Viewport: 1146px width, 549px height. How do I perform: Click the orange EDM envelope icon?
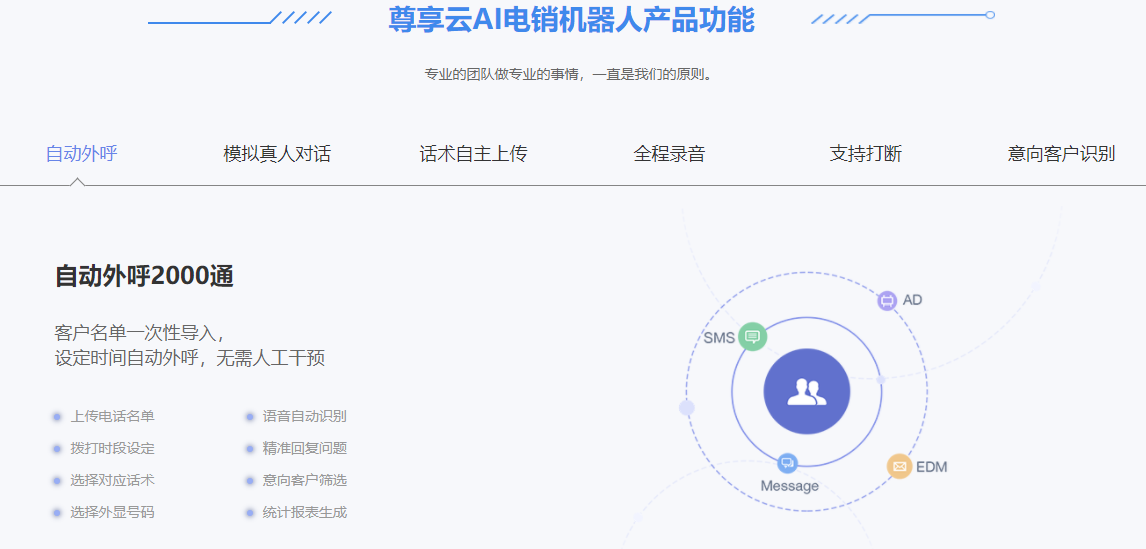click(x=899, y=466)
